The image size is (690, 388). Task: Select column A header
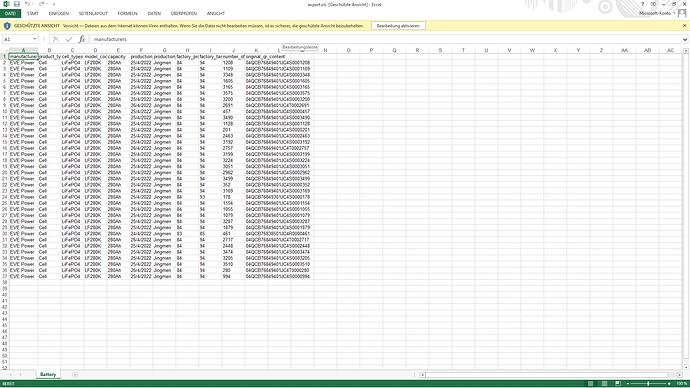tap(23, 50)
